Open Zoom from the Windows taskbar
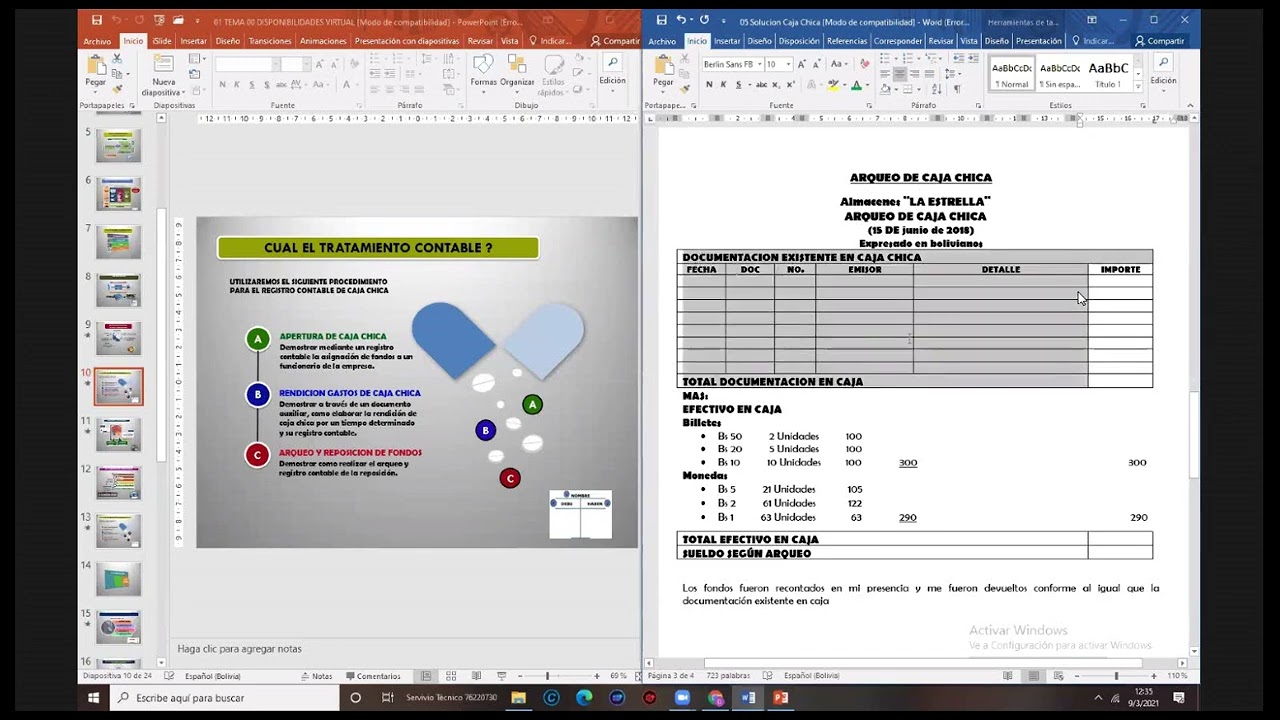Image resolution: width=1280 pixels, height=720 pixels. tap(682, 697)
